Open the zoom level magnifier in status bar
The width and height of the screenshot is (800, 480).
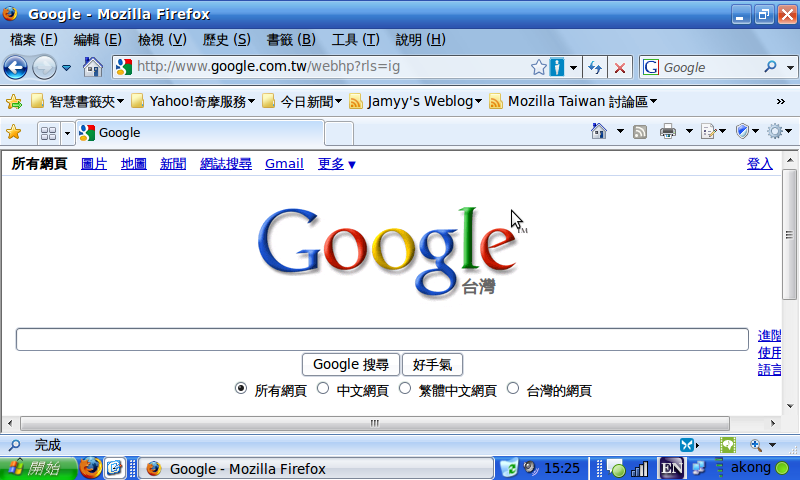pyautogui.click(x=756, y=445)
